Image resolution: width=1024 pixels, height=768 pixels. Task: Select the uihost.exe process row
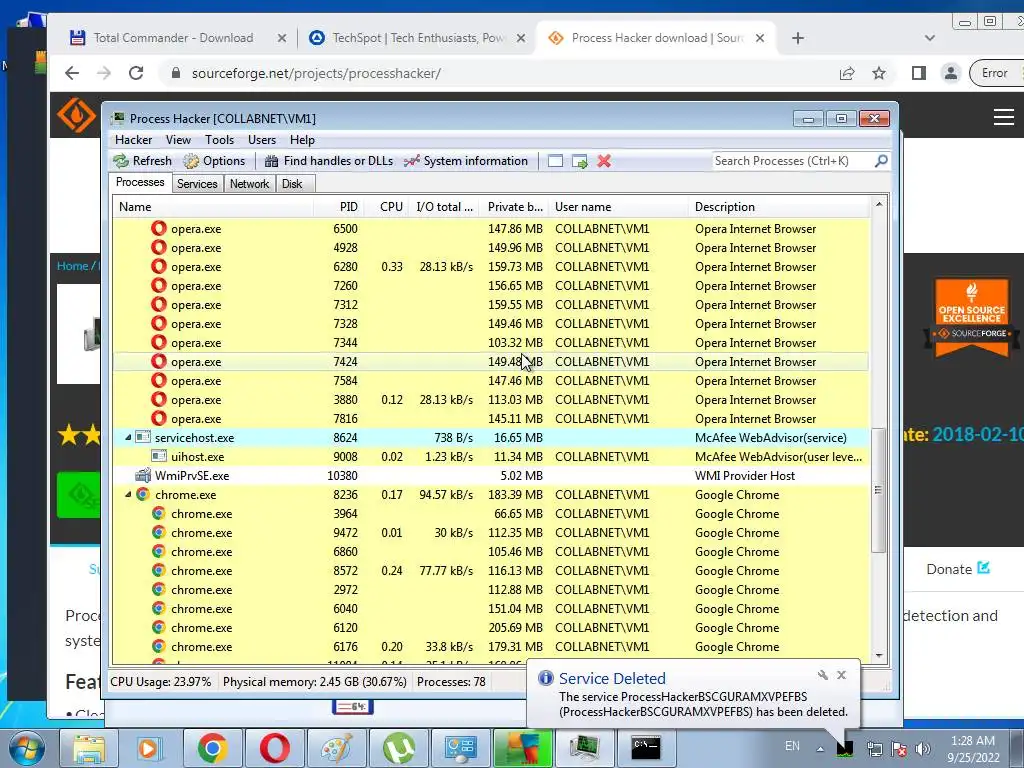click(491, 456)
